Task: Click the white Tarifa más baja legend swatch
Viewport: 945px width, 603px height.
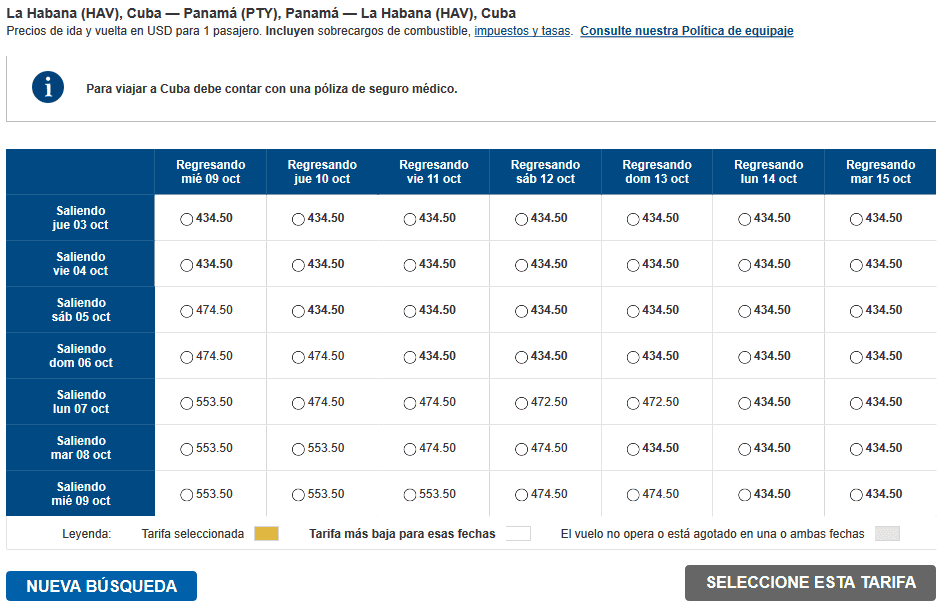Action: point(518,534)
